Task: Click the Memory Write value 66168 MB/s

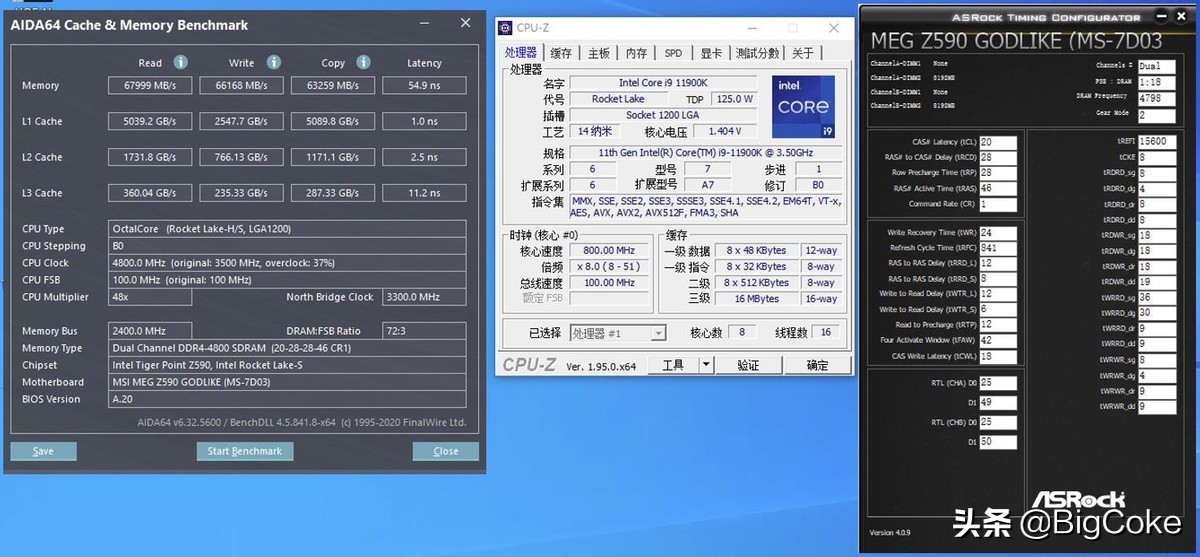Action: click(x=241, y=86)
